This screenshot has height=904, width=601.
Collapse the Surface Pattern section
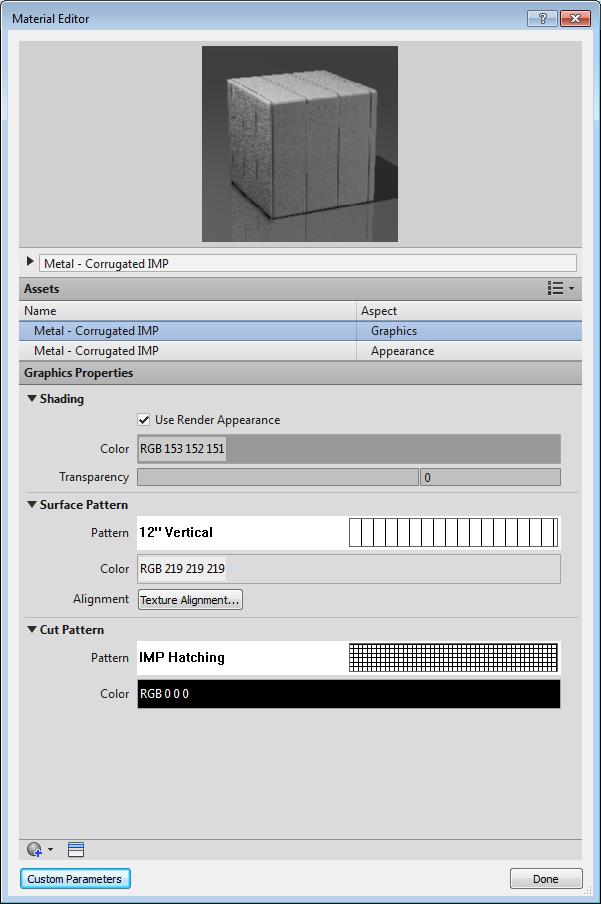[x=32, y=504]
